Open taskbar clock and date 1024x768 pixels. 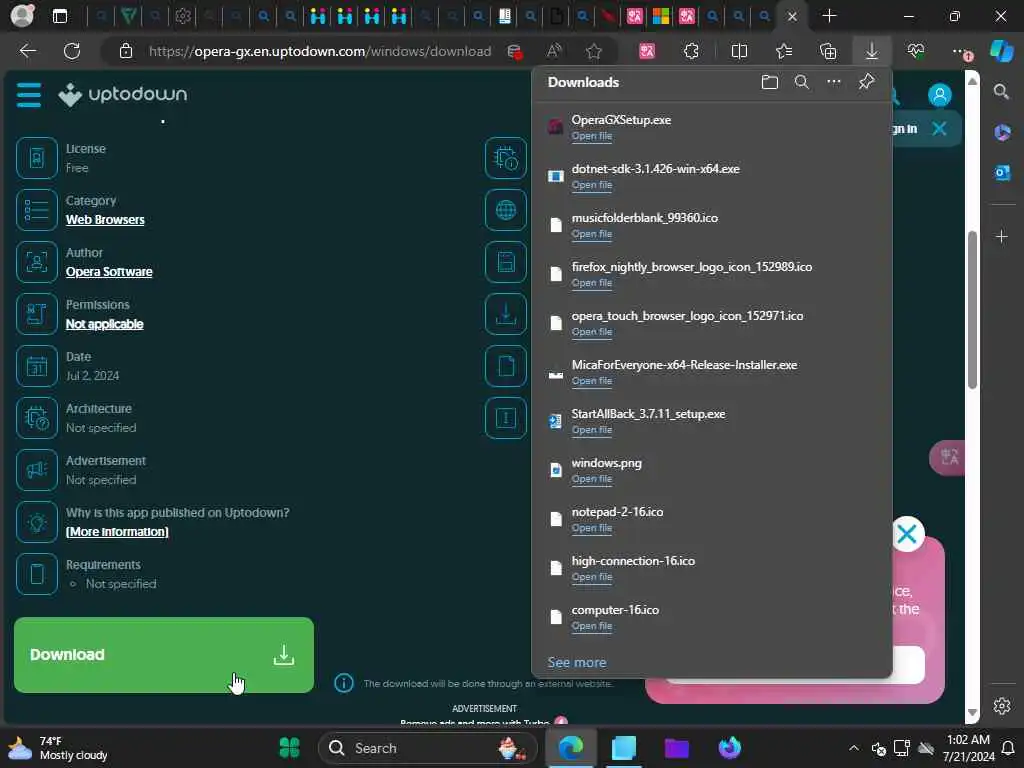968,748
